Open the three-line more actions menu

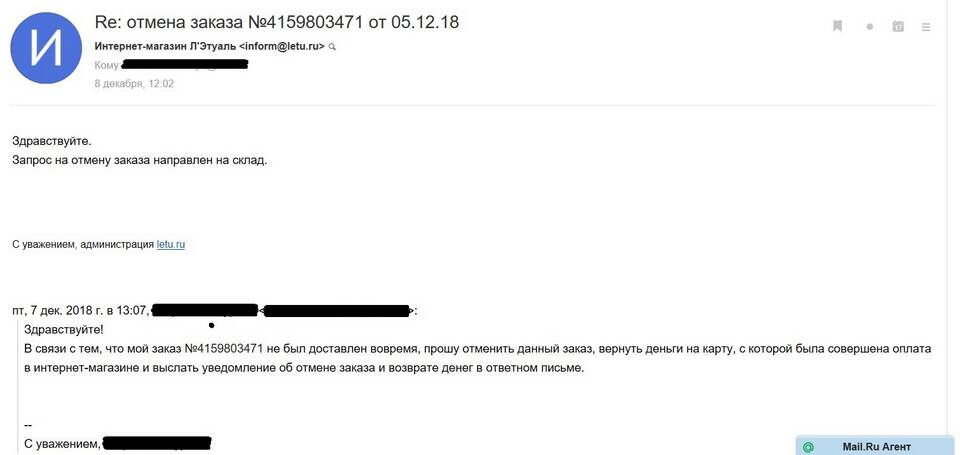[x=927, y=27]
